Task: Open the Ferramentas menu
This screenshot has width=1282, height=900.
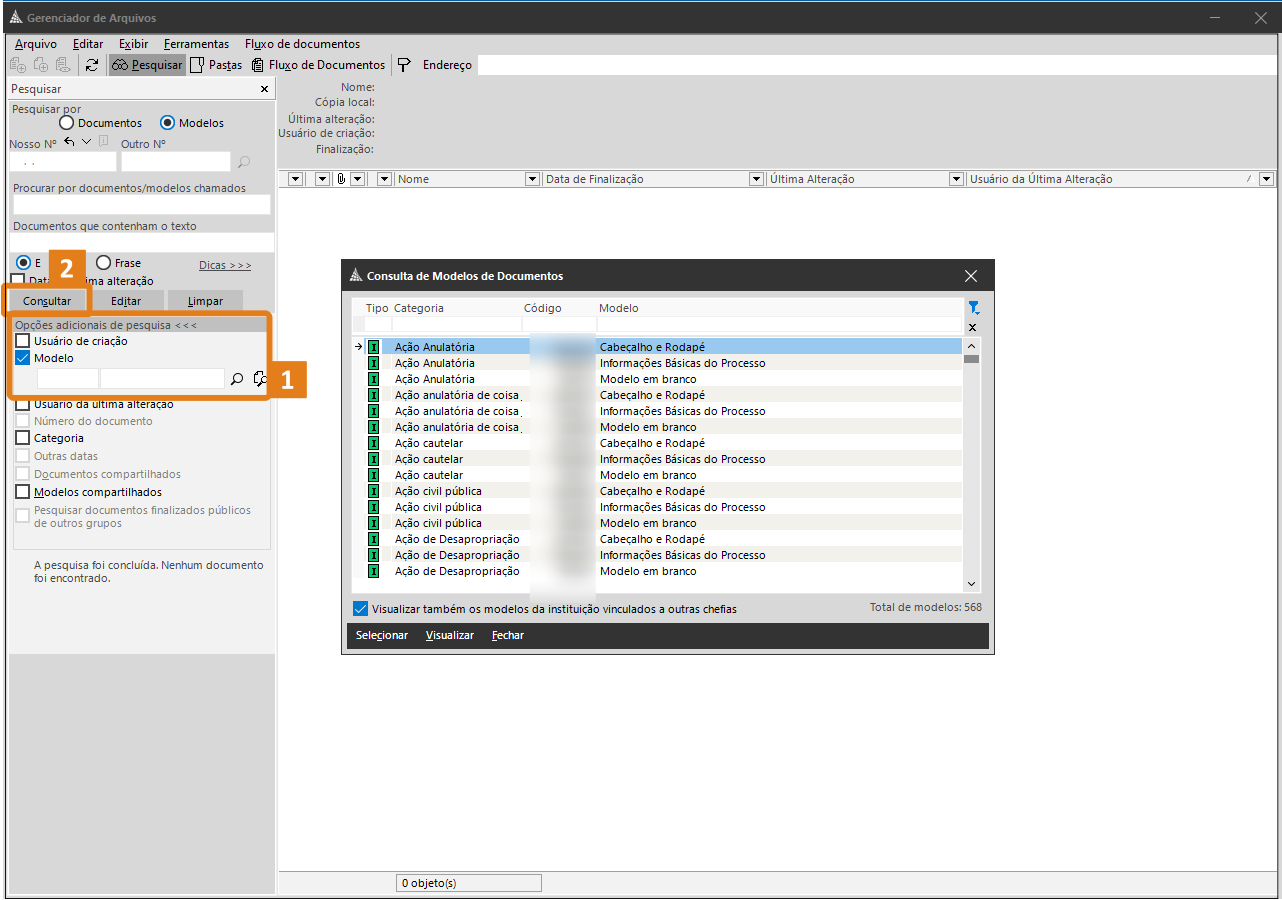Action: click(196, 44)
